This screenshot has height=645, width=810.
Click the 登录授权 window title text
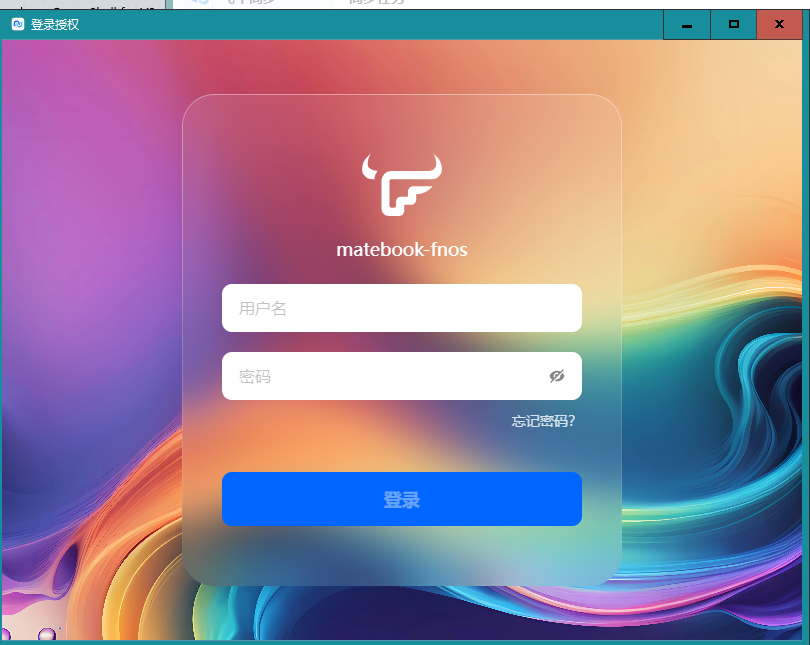pos(55,24)
